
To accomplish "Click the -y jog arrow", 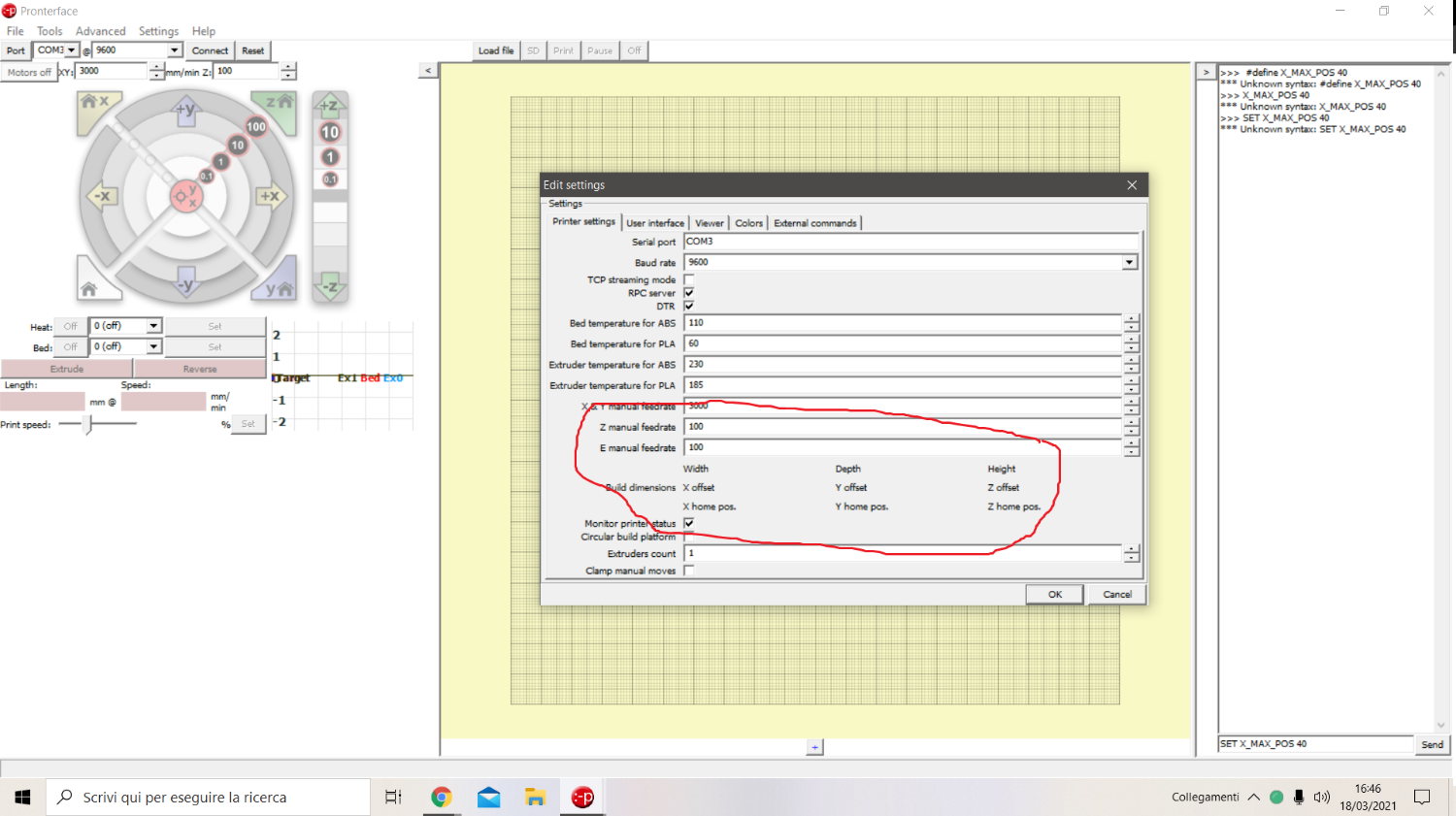I will pyautogui.click(x=186, y=284).
